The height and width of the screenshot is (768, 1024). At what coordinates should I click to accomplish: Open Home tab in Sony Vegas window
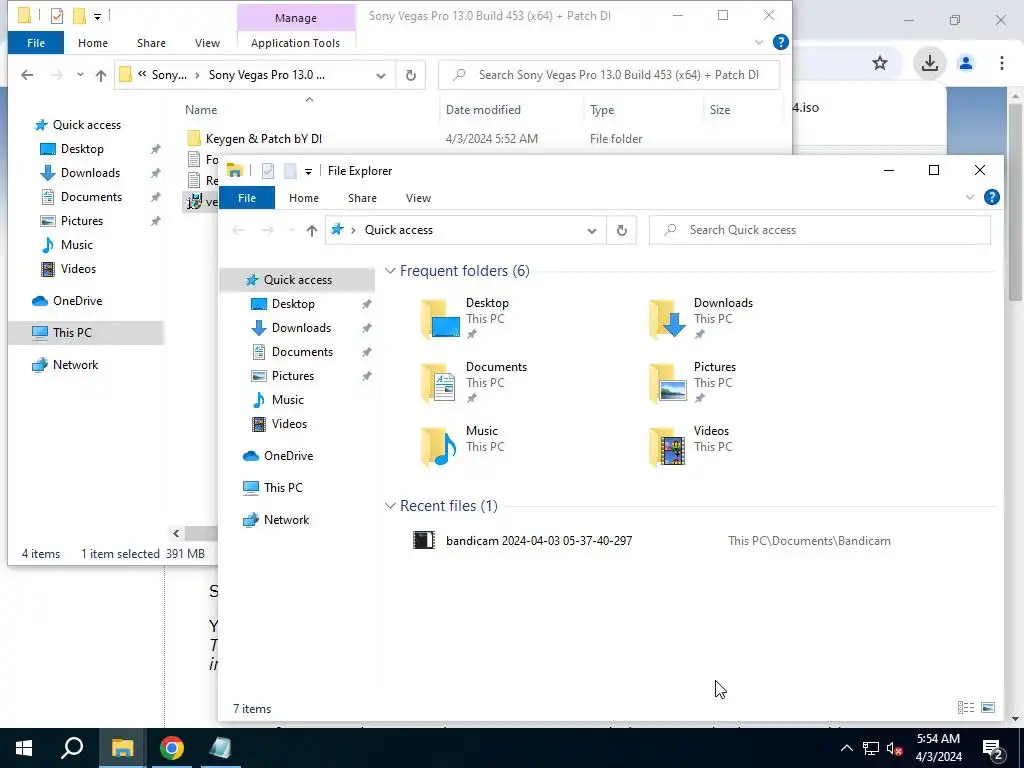[x=93, y=43]
